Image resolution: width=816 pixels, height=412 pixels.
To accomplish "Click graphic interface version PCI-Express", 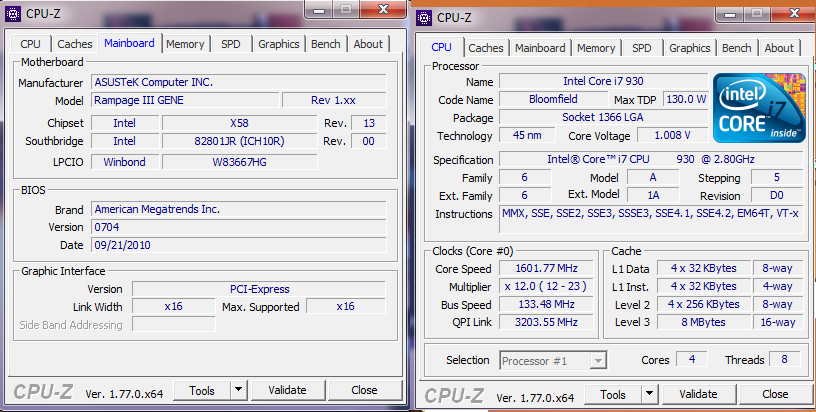I will 259,289.
